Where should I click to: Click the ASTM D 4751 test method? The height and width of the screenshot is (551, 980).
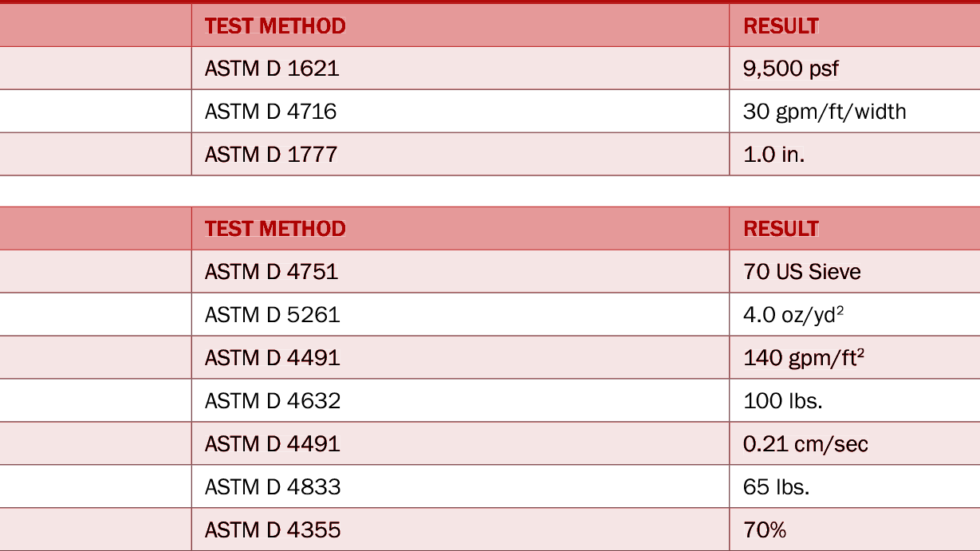[271, 272]
